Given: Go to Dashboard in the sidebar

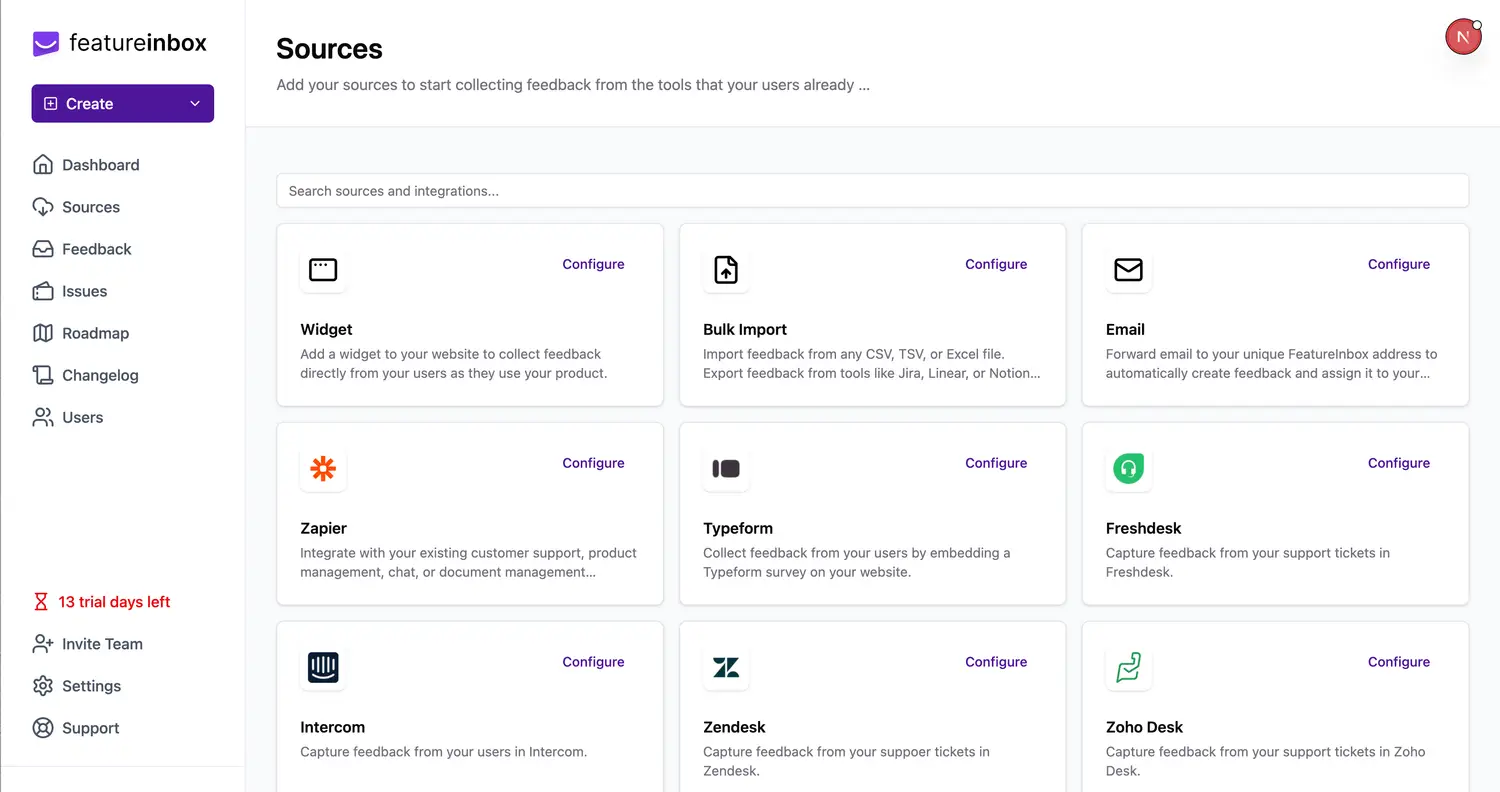Looking at the screenshot, I should click(100, 165).
